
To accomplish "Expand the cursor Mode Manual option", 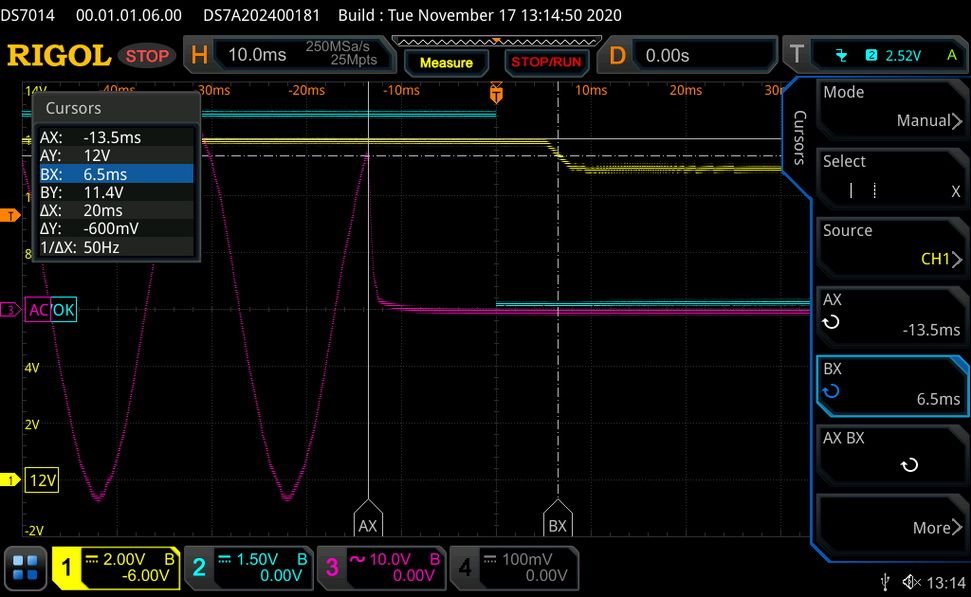I will pos(892,107).
